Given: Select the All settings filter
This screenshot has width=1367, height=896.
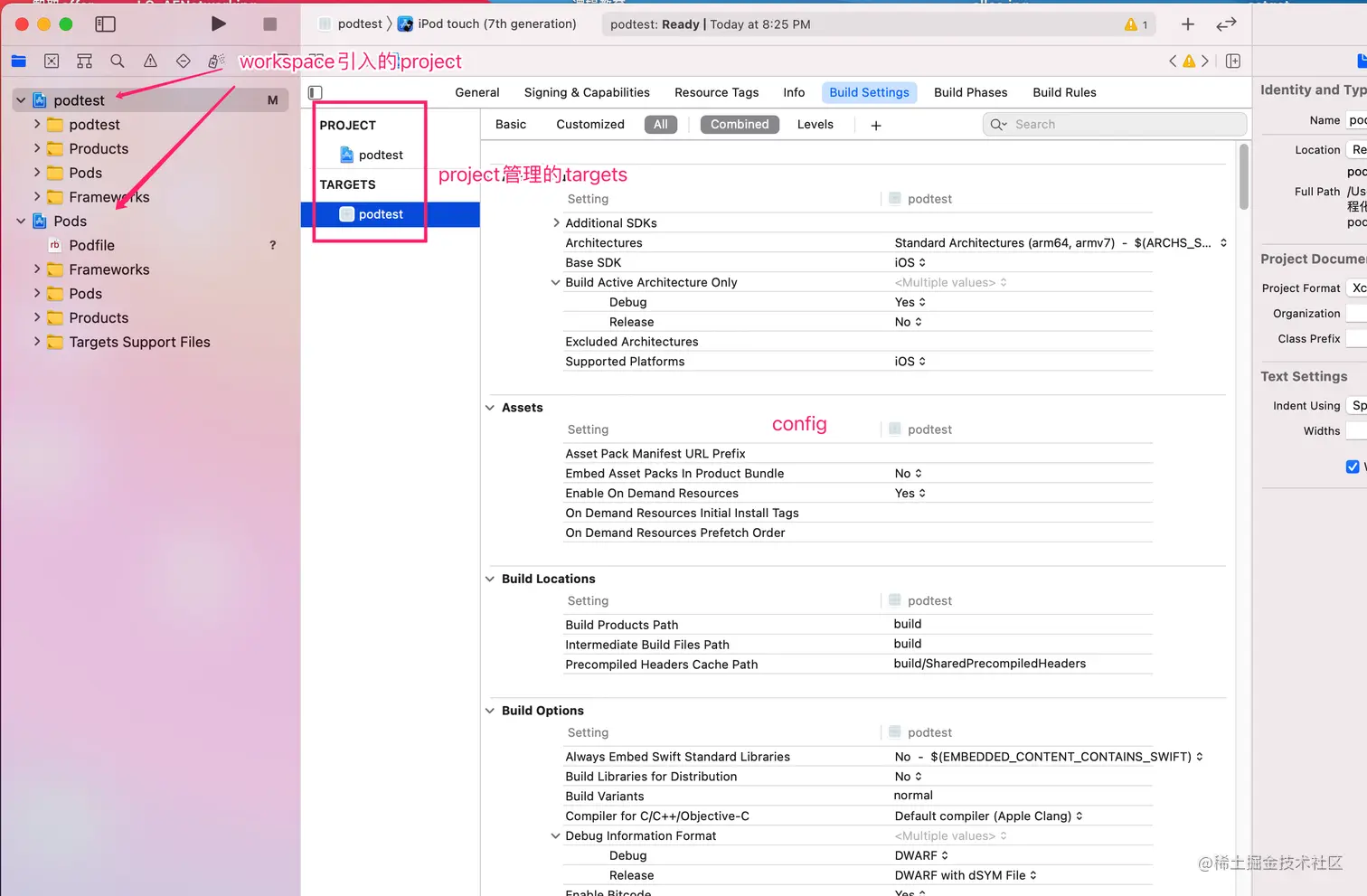Looking at the screenshot, I should (x=661, y=124).
